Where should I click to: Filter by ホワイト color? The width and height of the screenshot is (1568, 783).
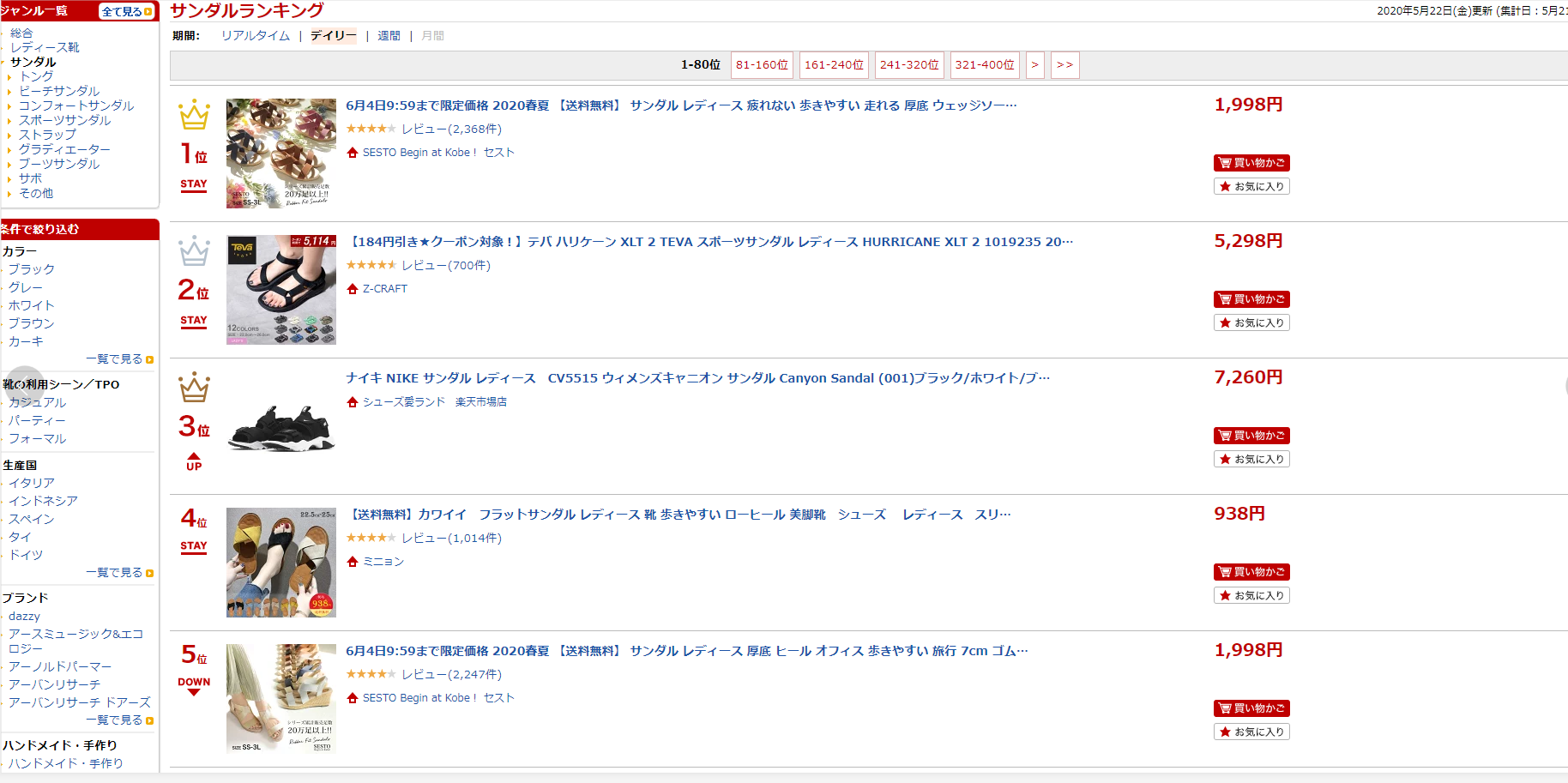(32, 305)
